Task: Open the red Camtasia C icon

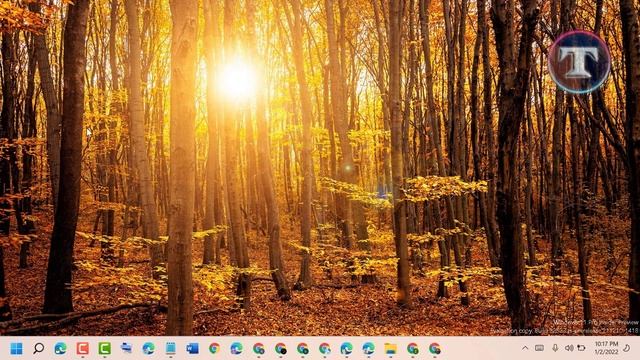Action: [82, 349]
